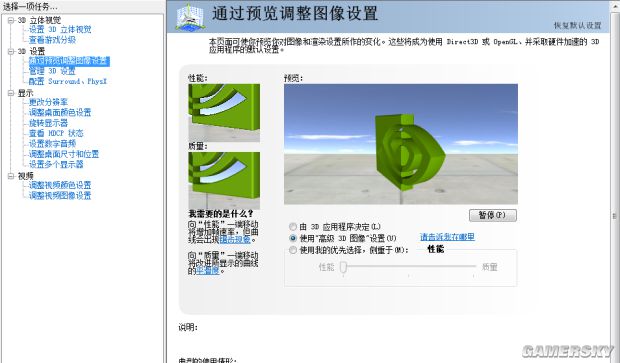Click the vertical scrollbar on right edge
This screenshot has height=363, width=620.
tap(614, 216)
